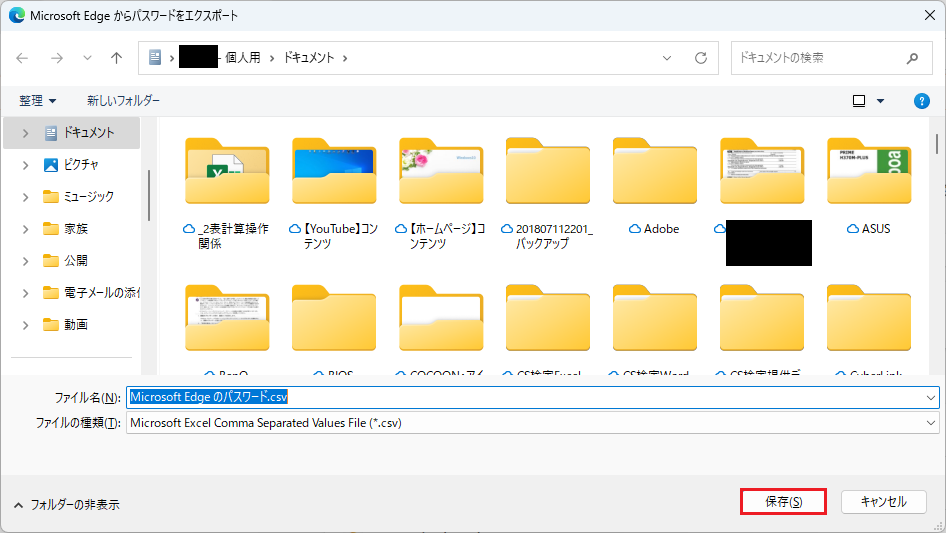
Task: Click cloud icon beside _2表計算操作関係
Action: pos(189,229)
